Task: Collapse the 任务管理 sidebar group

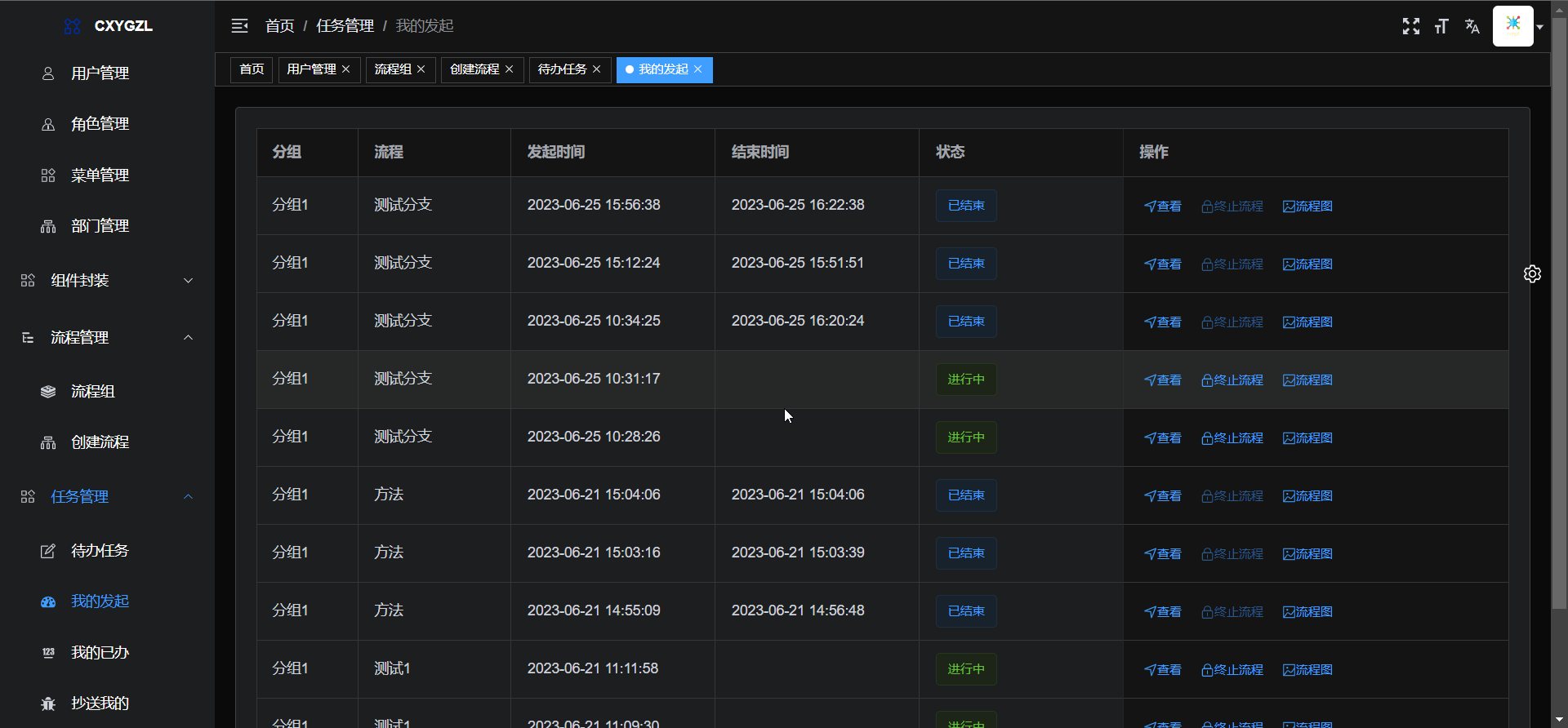Action: click(107, 497)
